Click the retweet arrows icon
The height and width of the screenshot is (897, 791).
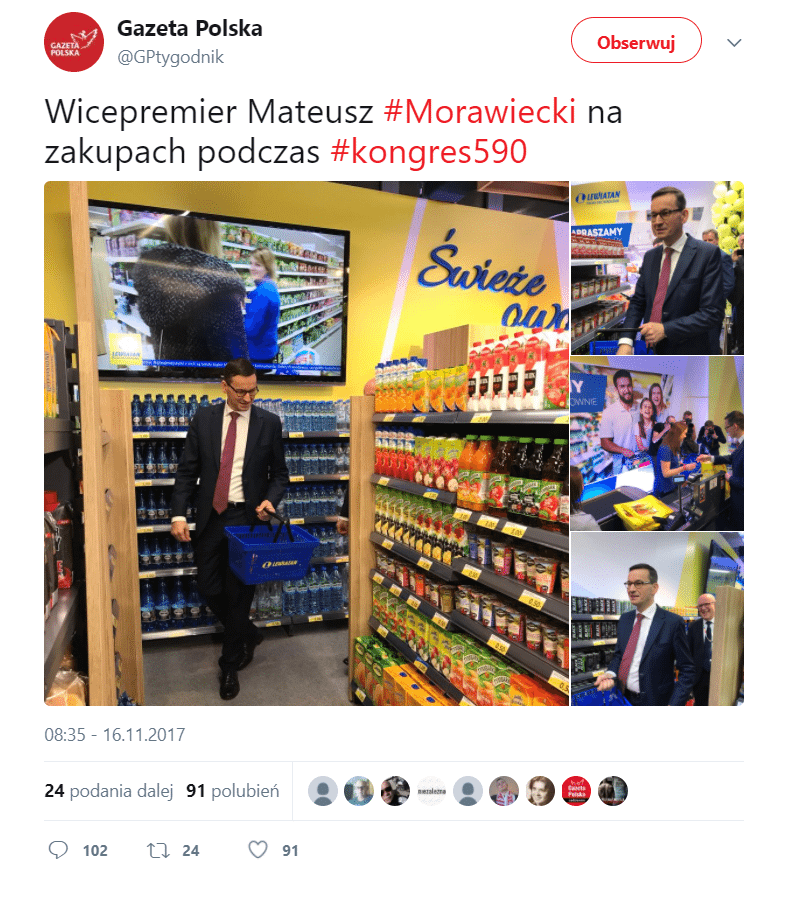pyautogui.click(x=158, y=850)
